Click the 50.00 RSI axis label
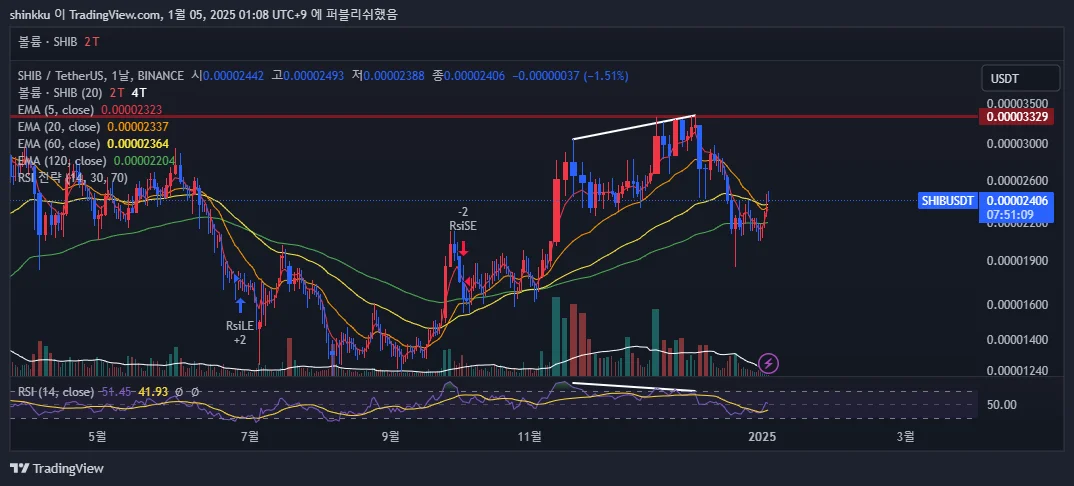Image resolution: width=1074 pixels, height=486 pixels. point(1001,405)
